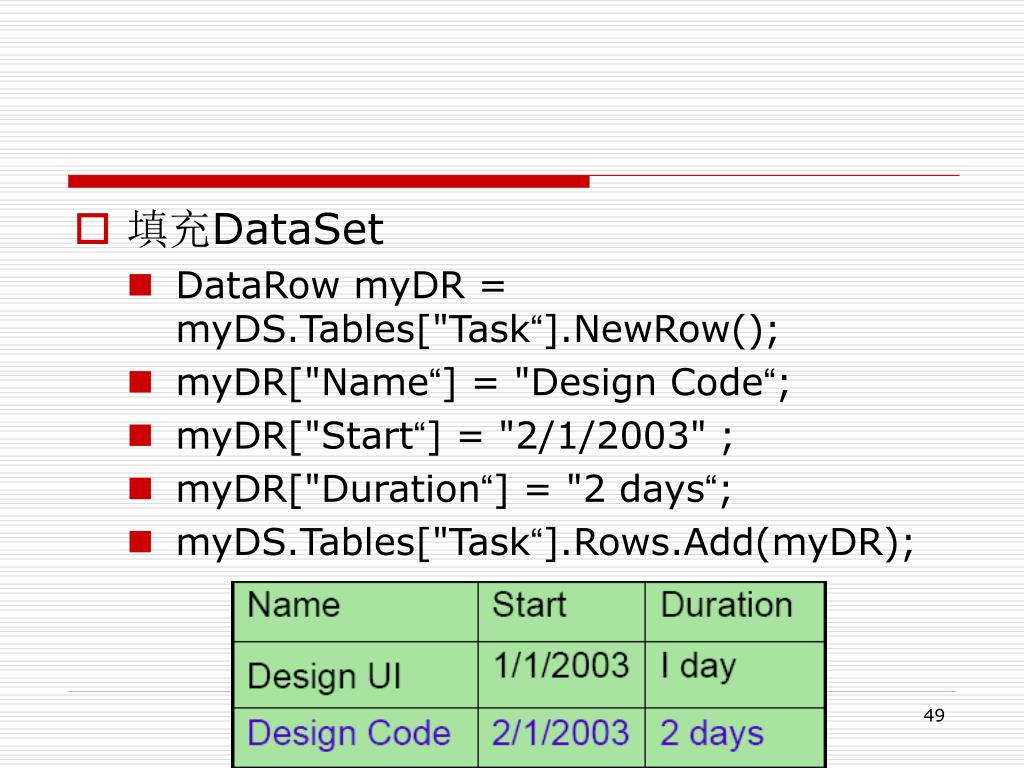
Task: Click the red bullet beside DataRow myDR line
Action: click(140, 286)
